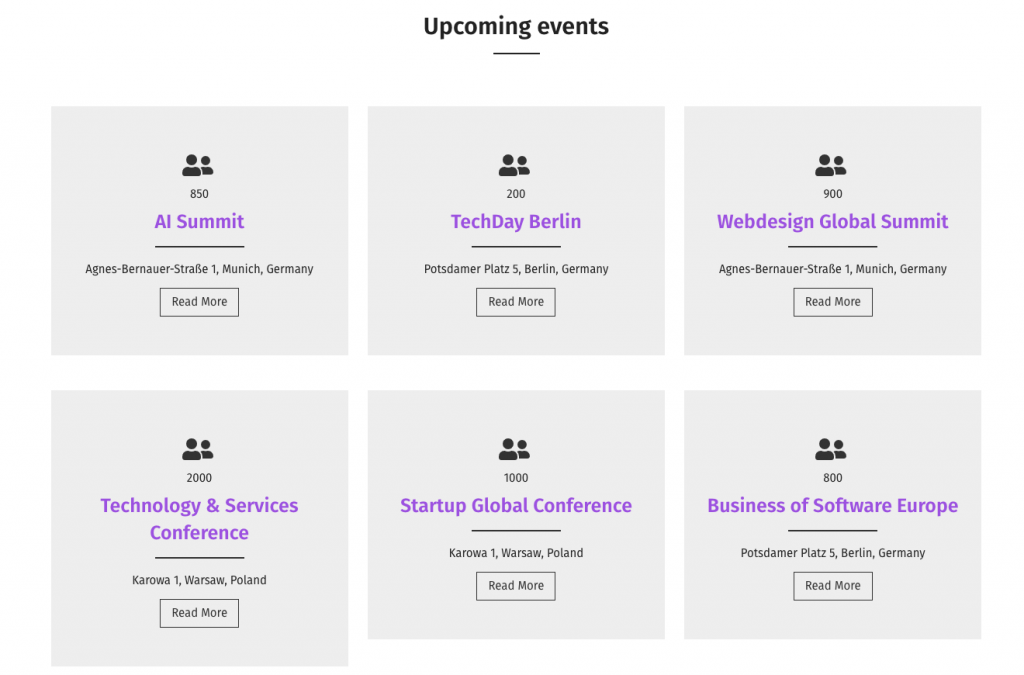Screen dimensions: 1024x675
Task: Click attendees icon on Business of Software card
Action: 831,450
